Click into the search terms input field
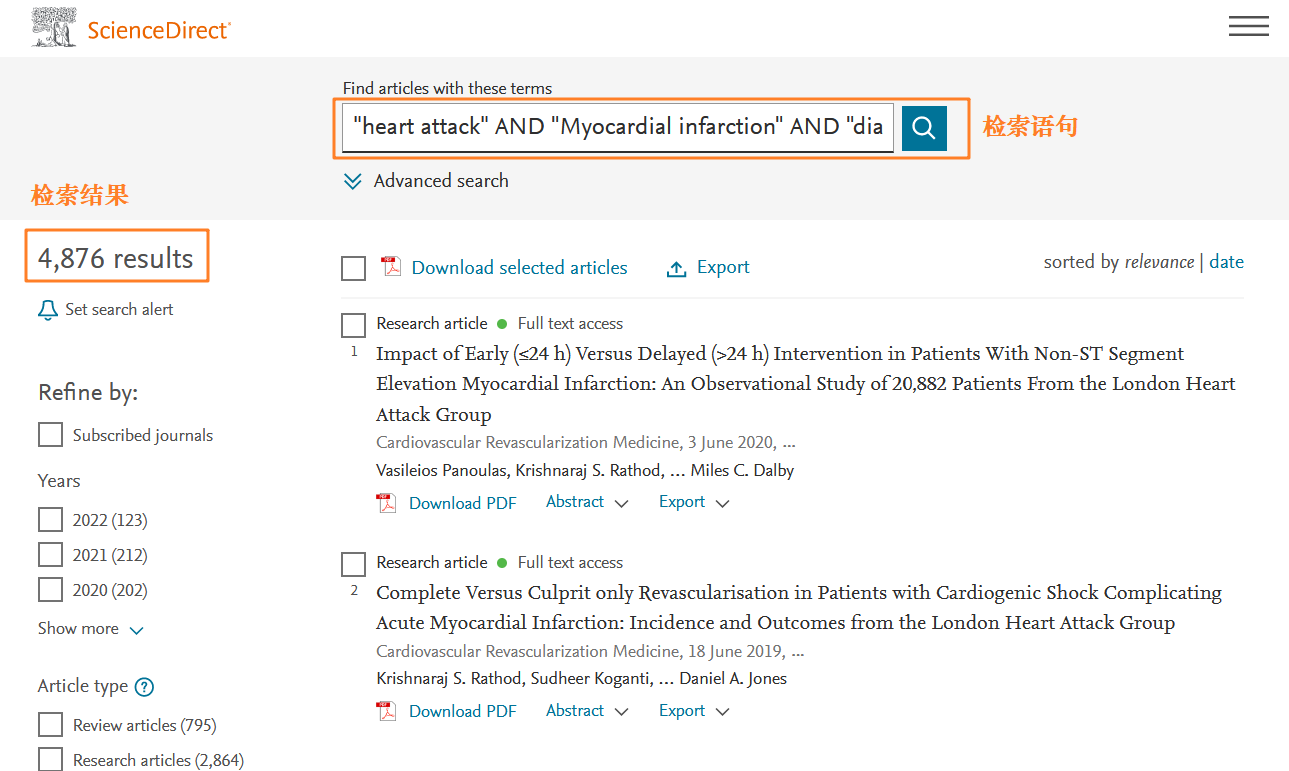 (x=617, y=127)
